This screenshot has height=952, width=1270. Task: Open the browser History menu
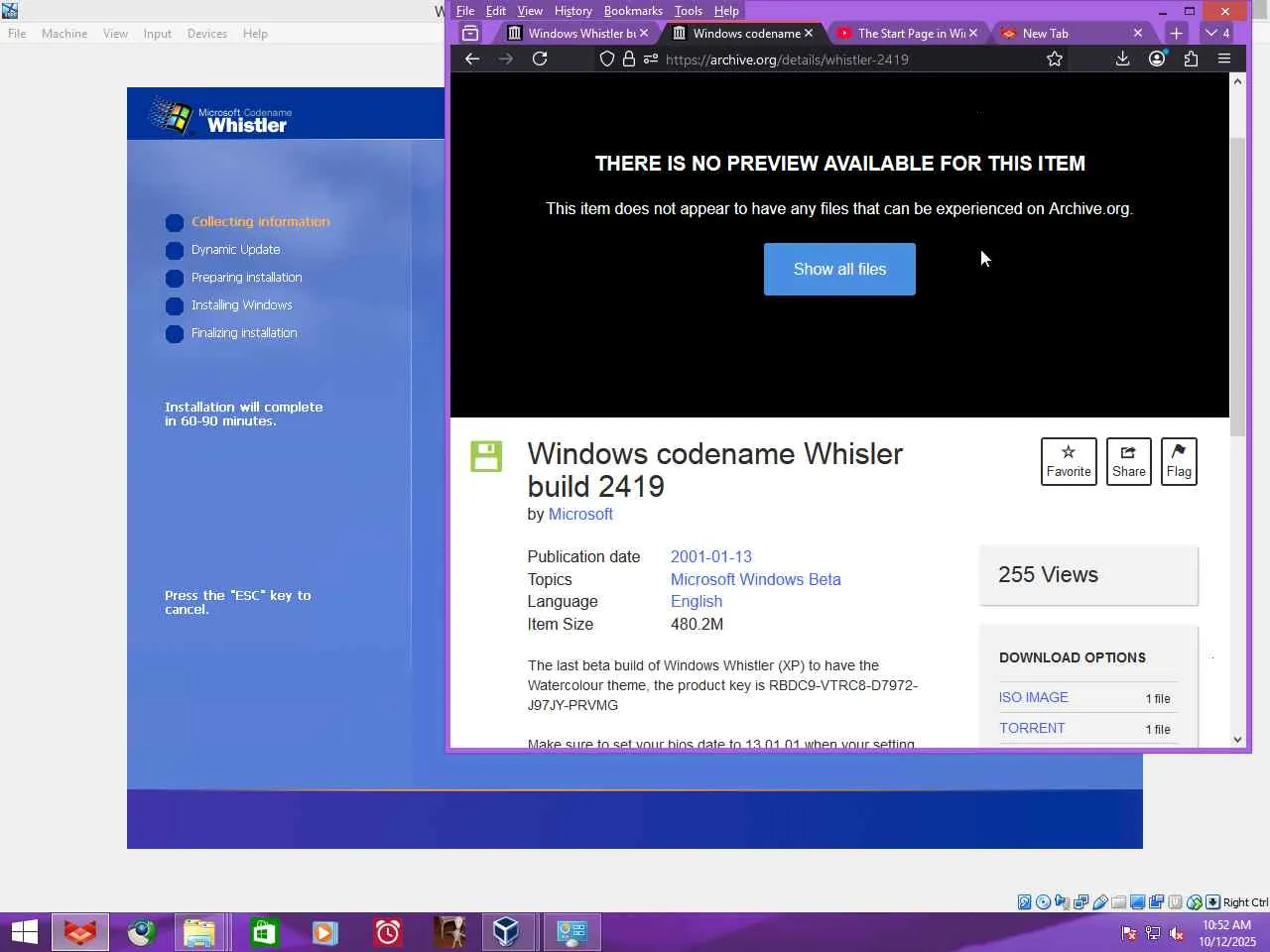(x=573, y=11)
